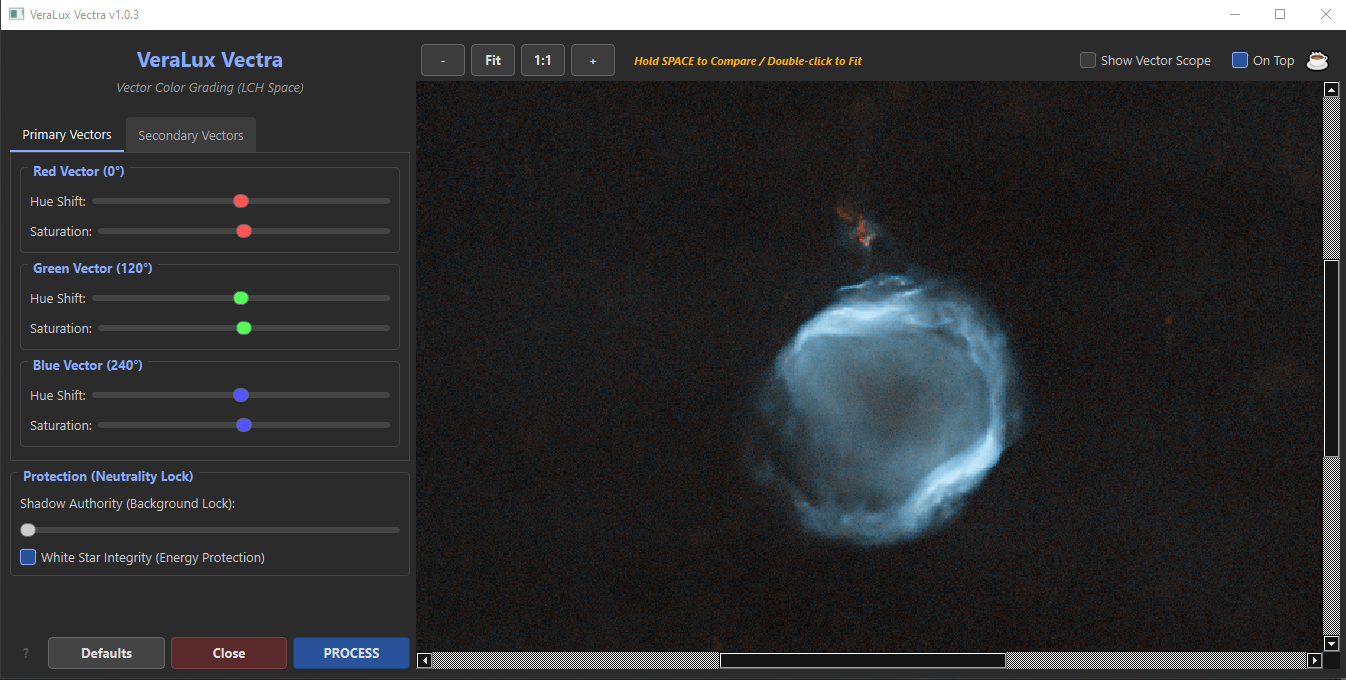Click the coffee cup donate icon
This screenshot has width=1346, height=680.
[x=1317, y=60]
